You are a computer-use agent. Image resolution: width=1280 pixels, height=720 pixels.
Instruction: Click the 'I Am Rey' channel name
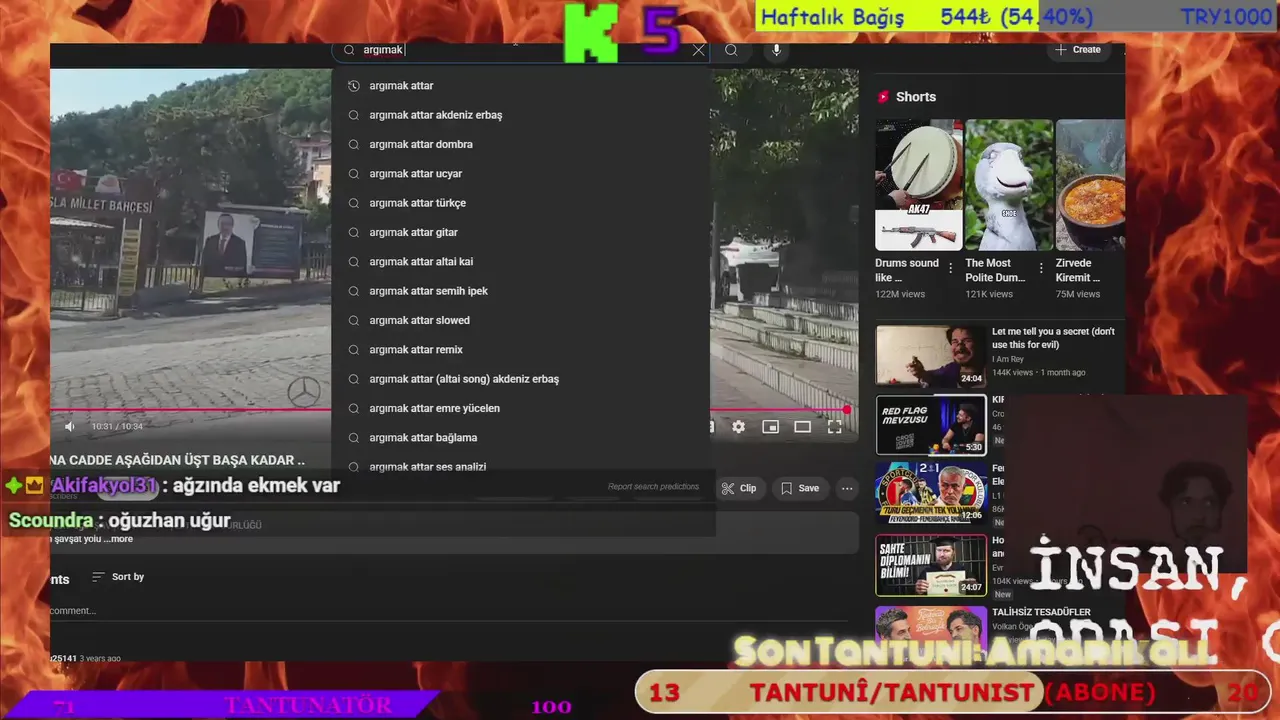point(1008,359)
